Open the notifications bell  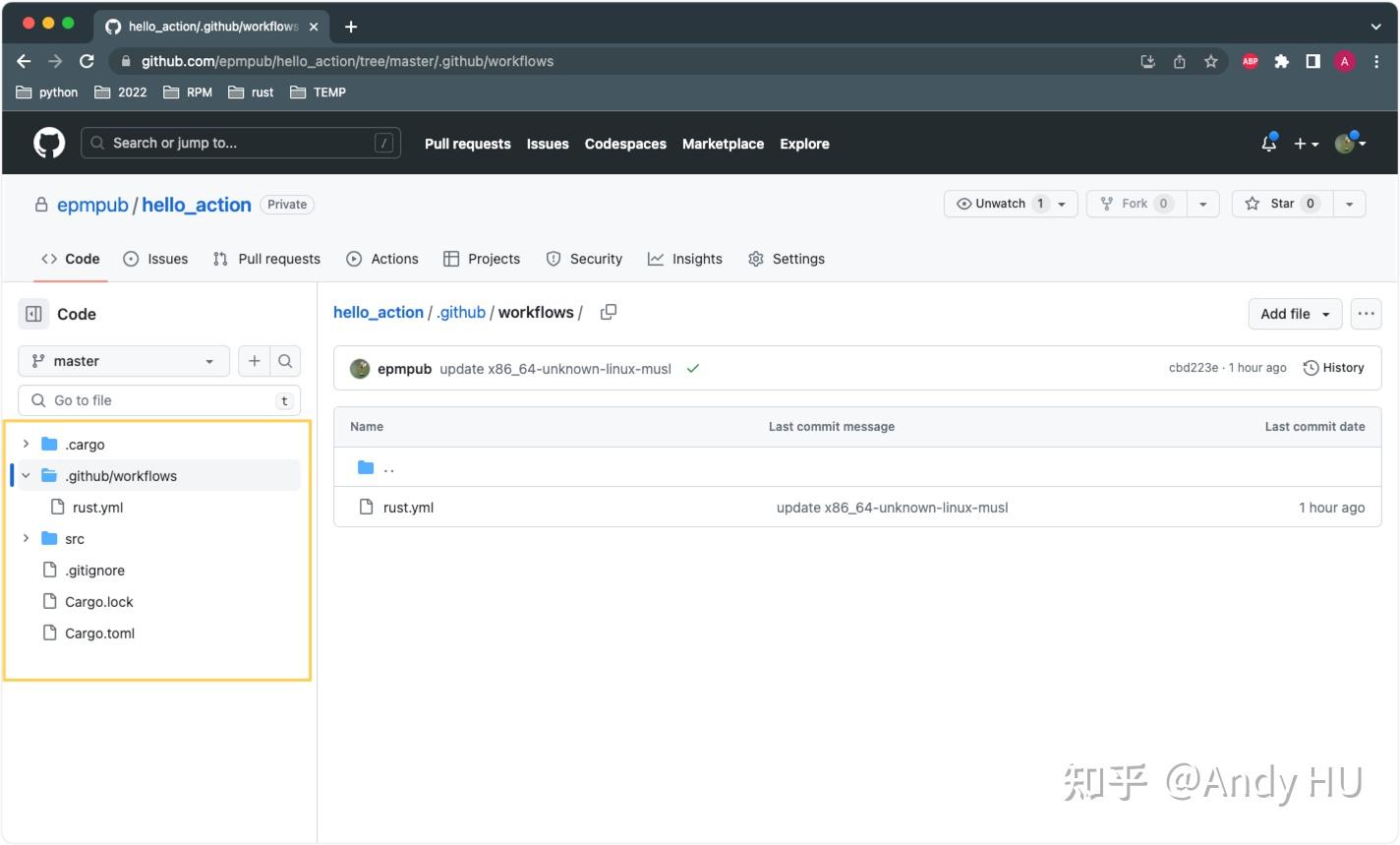coord(1267,143)
